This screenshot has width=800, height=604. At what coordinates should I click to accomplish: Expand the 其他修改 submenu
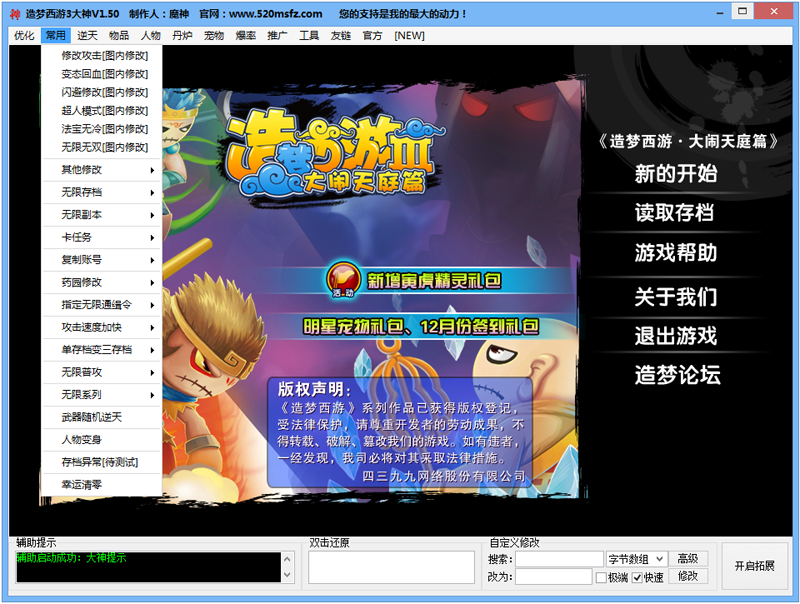click(102, 169)
